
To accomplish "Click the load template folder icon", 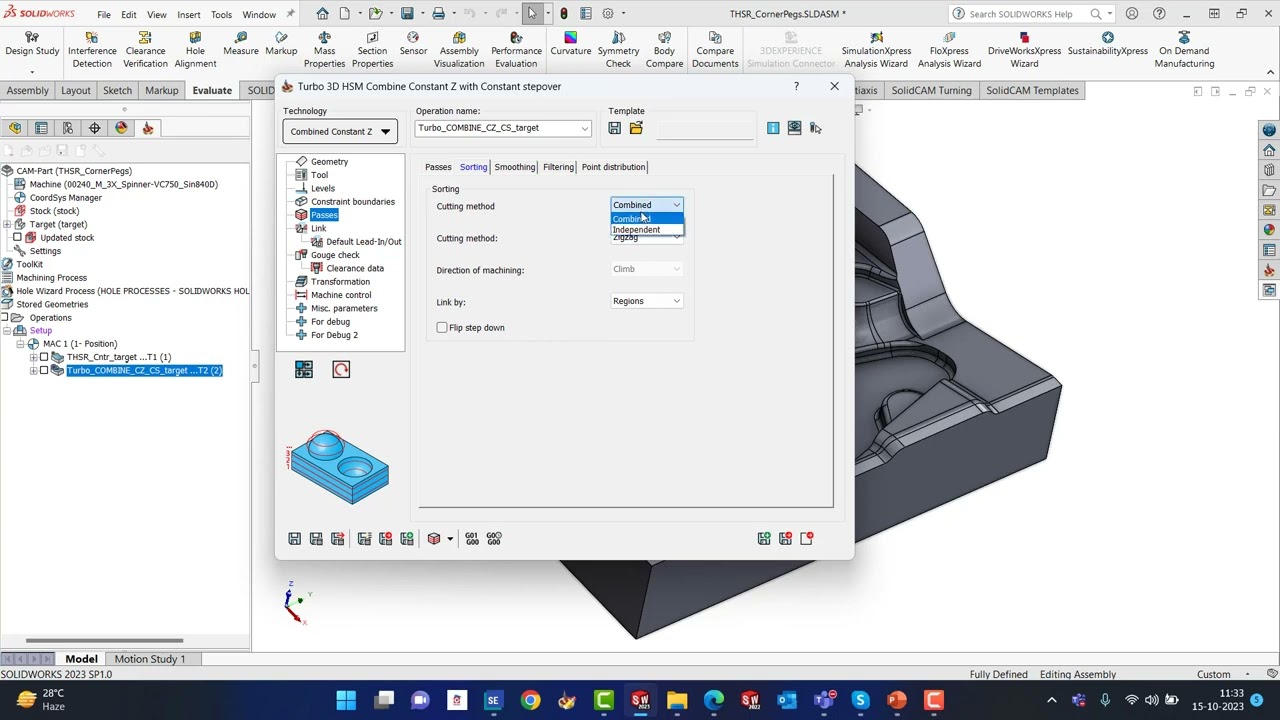I will [x=636, y=128].
